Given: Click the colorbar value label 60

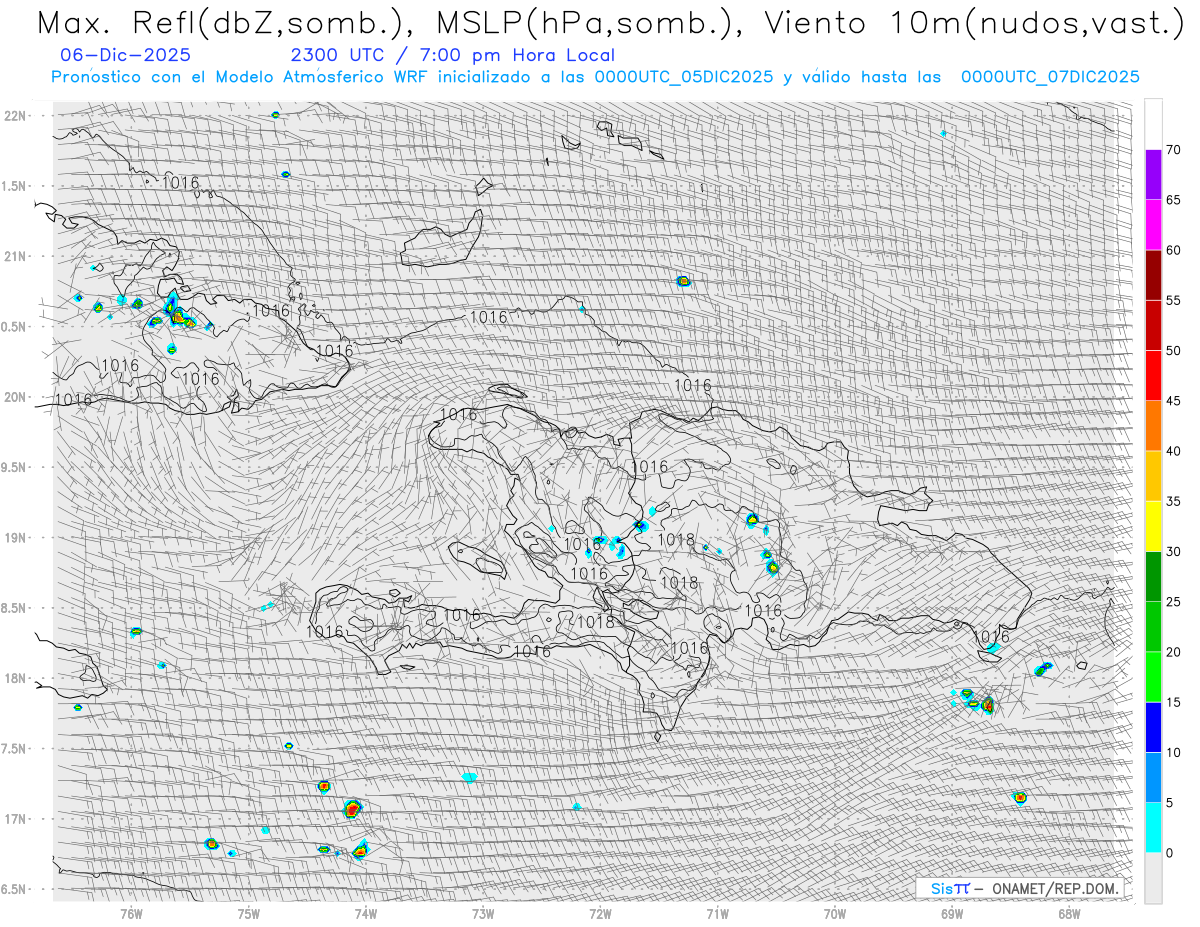Looking at the screenshot, I should 1173,250.
